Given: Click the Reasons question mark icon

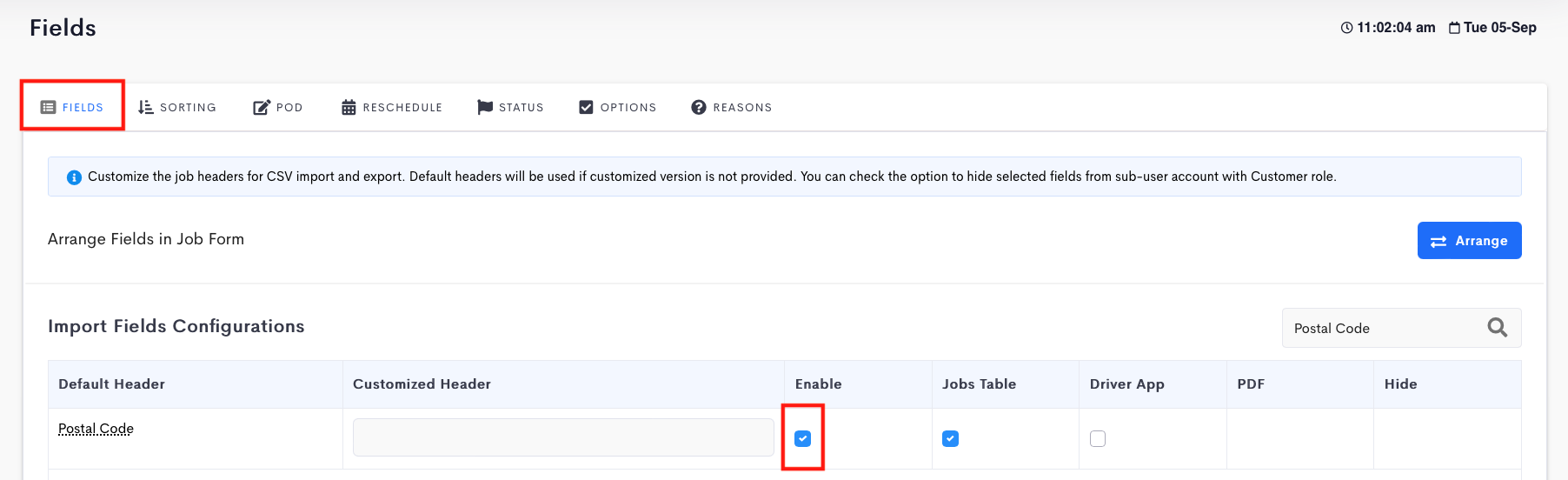Looking at the screenshot, I should 699,107.
